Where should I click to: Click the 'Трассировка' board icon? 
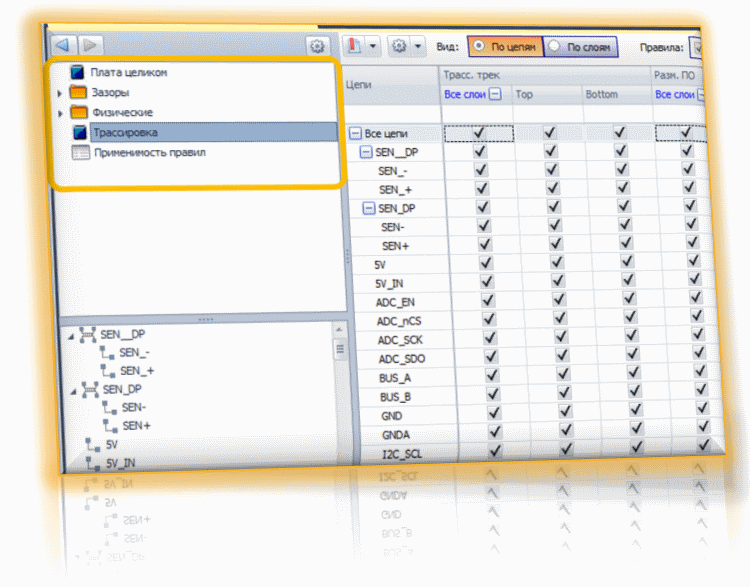(x=80, y=132)
